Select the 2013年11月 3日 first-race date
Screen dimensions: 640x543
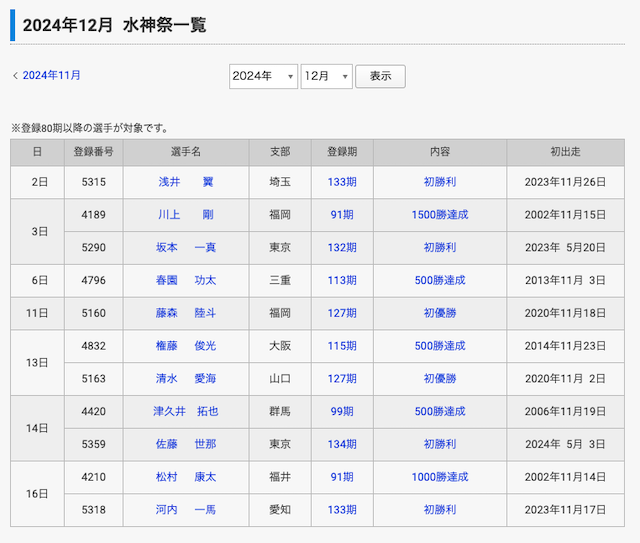click(x=565, y=280)
